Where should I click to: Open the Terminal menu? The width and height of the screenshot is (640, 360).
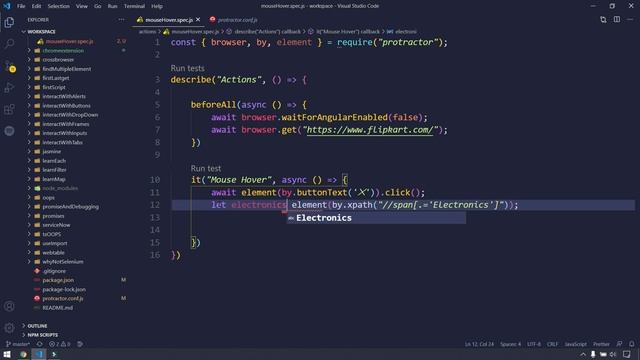134,6
